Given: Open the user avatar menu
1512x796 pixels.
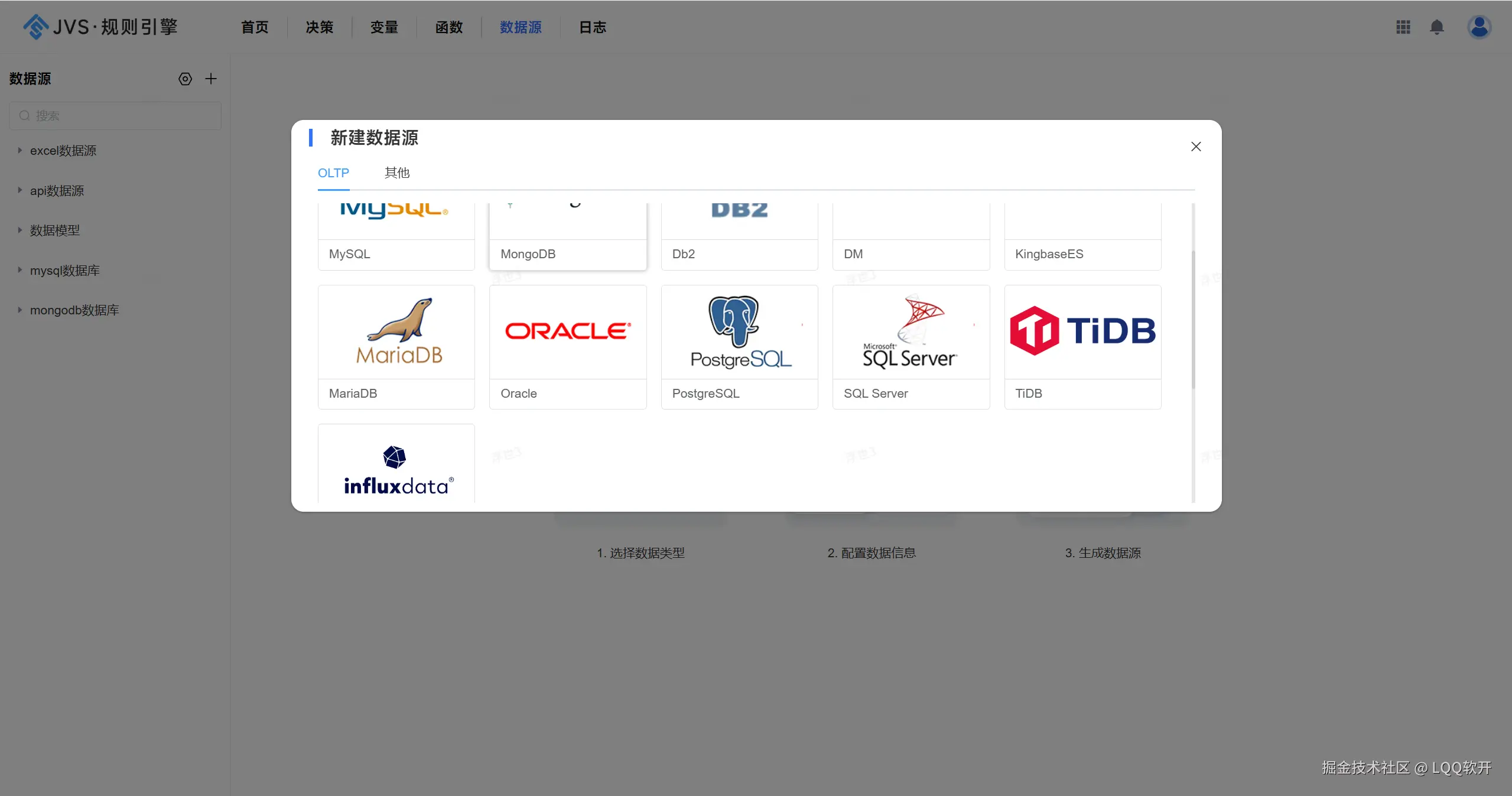Looking at the screenshot, I should [x=1478, y=27].
